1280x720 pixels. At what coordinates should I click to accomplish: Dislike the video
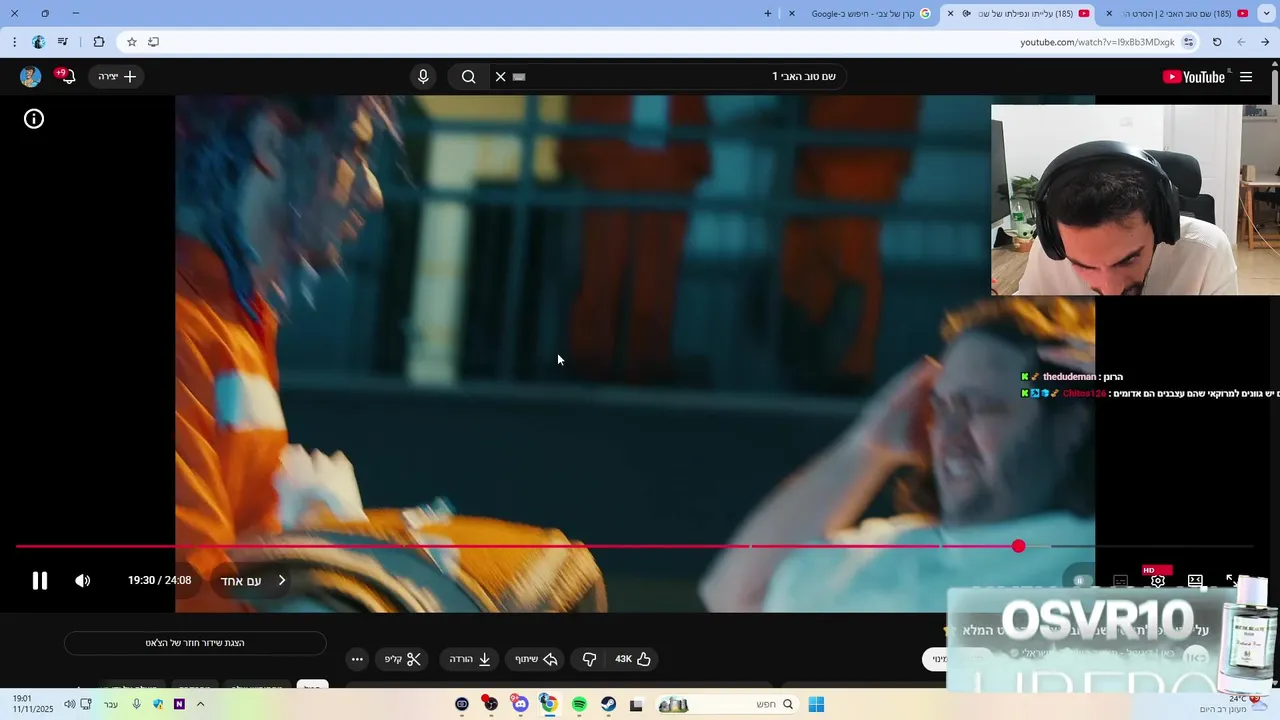(589, 659)
